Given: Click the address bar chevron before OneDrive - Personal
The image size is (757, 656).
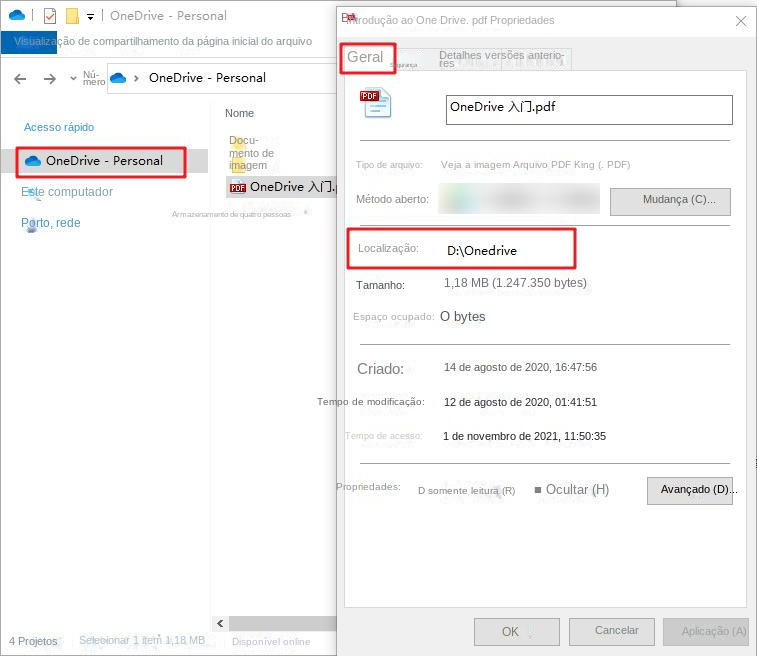Looking at the screenshot, I should click(x=137, y=78).
